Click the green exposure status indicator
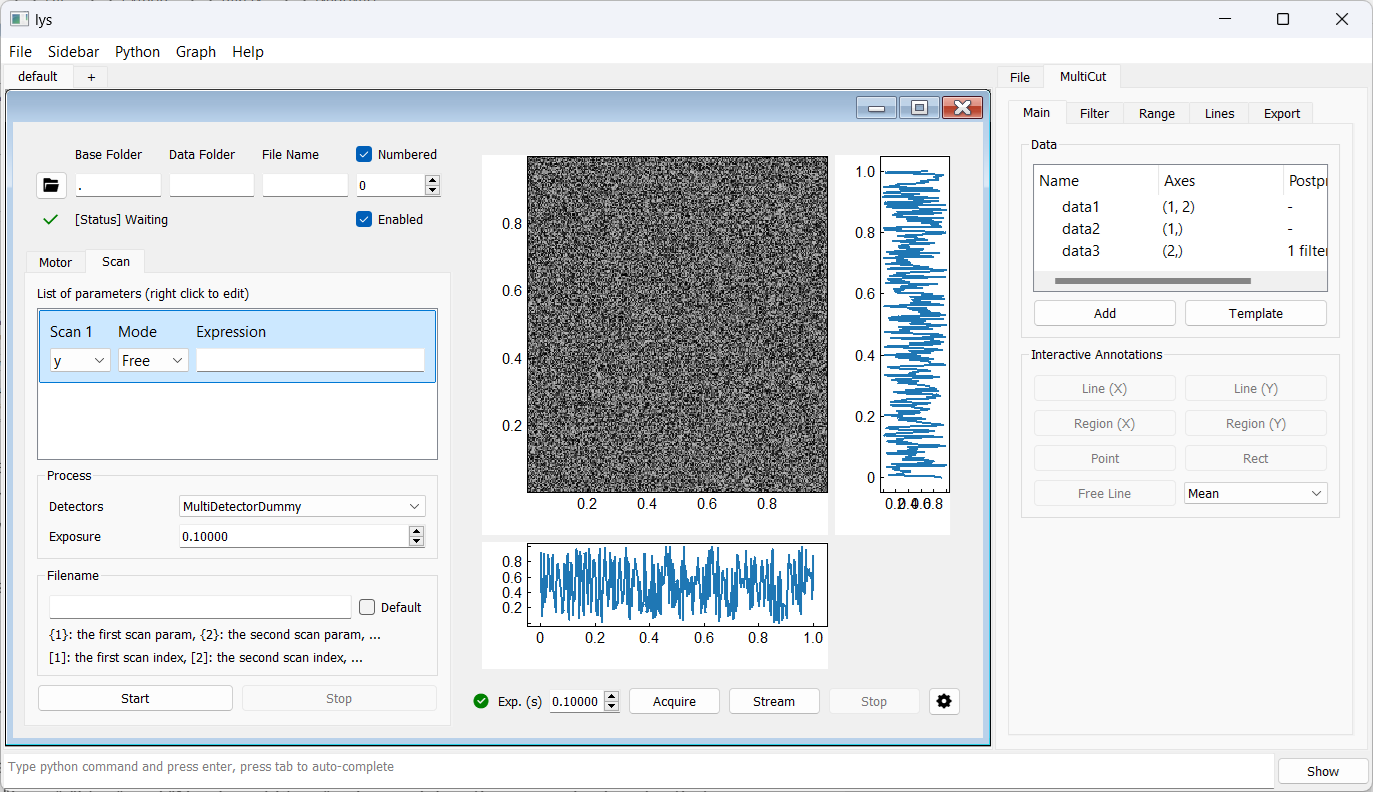Image resolution: width=1373 pixels, height=792 pixels. [x=481, y=701]
